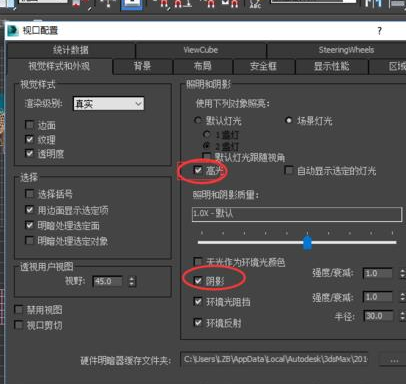Toggle the 高光 checkbox
Image resolution: width=406 pixels, height=384 pixels.
tap(198, 170)
